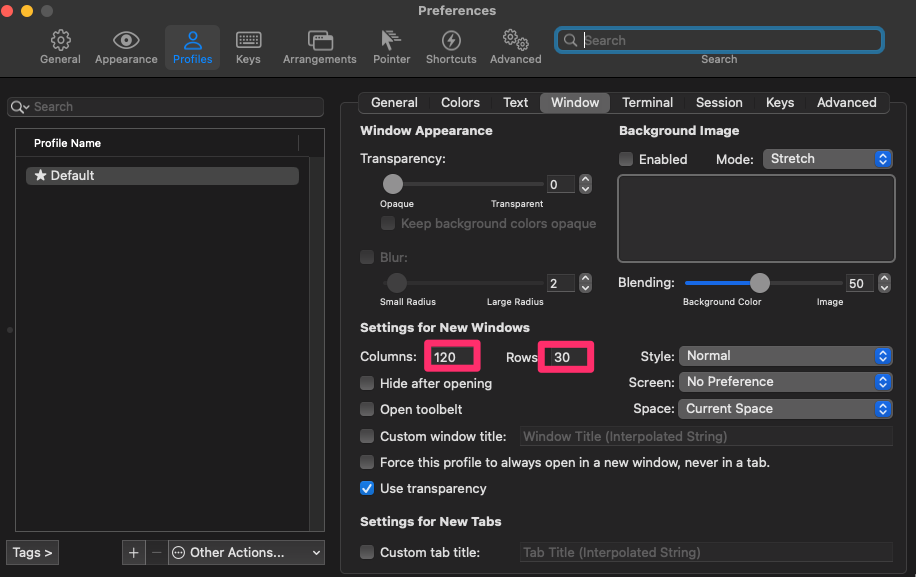Switch to the Terminal tab
The height and width of the screenshot is (577, 916).
pyautogui.click(x=647, y=103)
